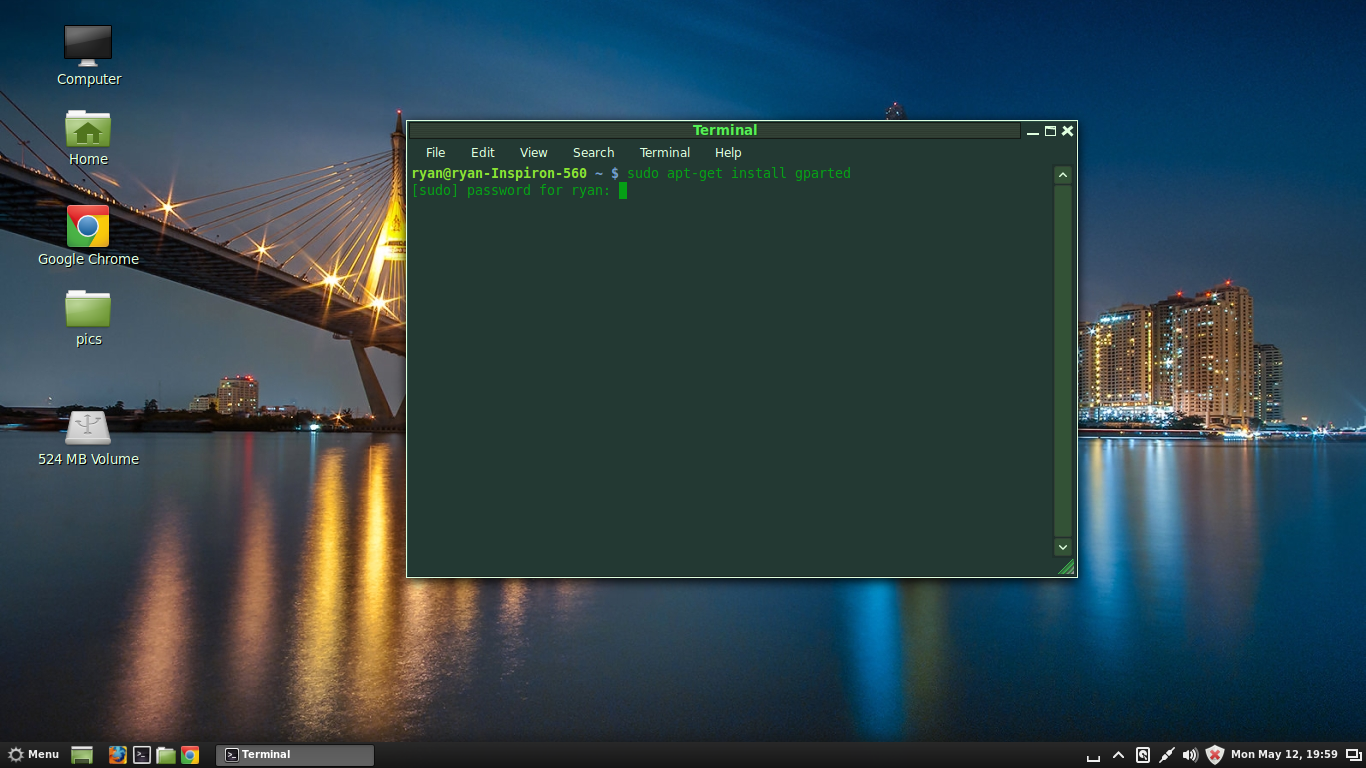Open the disk usage tray icon
Image resolution: width=1366 pixels, height=768 pixels.
[1143, 755]
